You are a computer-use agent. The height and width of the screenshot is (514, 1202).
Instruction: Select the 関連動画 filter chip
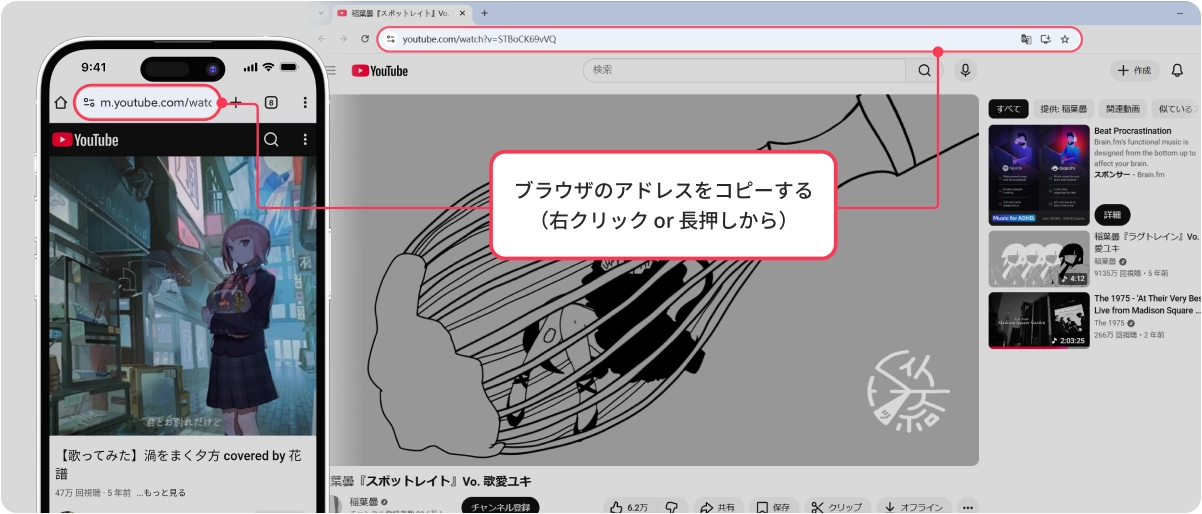point(1122,109)
